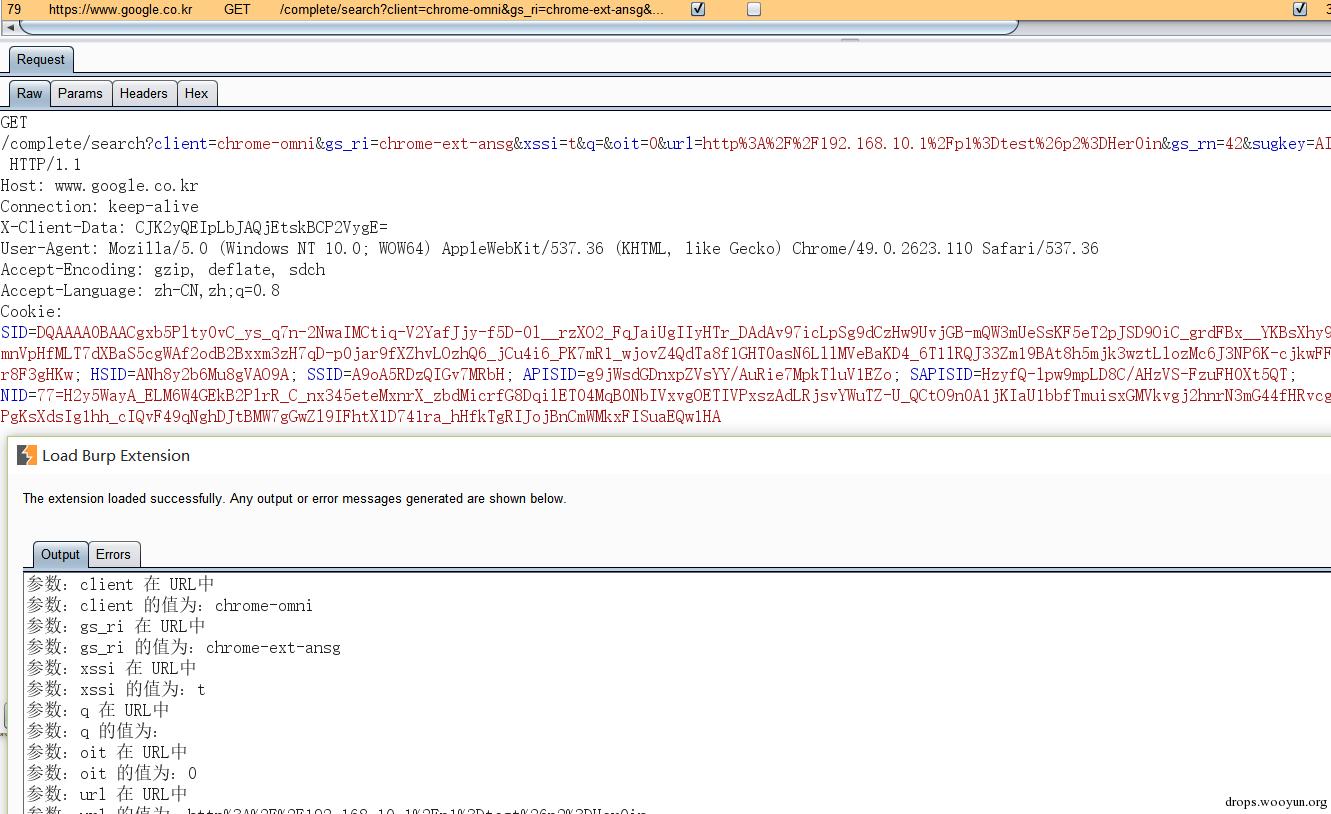Click the output line showing chrome-omni value

tap(170, 605)
